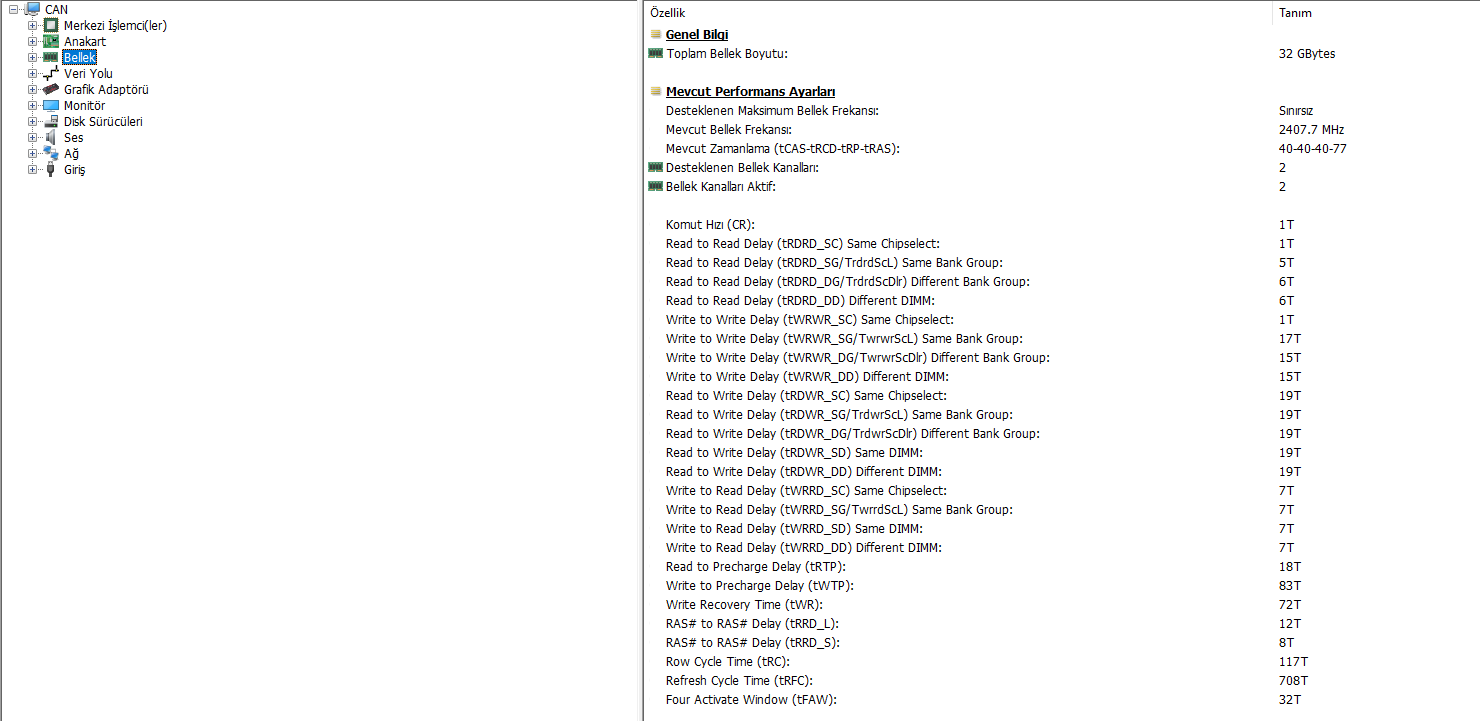
Task: Expand the Monitör tree node
Action: [32, 105]
